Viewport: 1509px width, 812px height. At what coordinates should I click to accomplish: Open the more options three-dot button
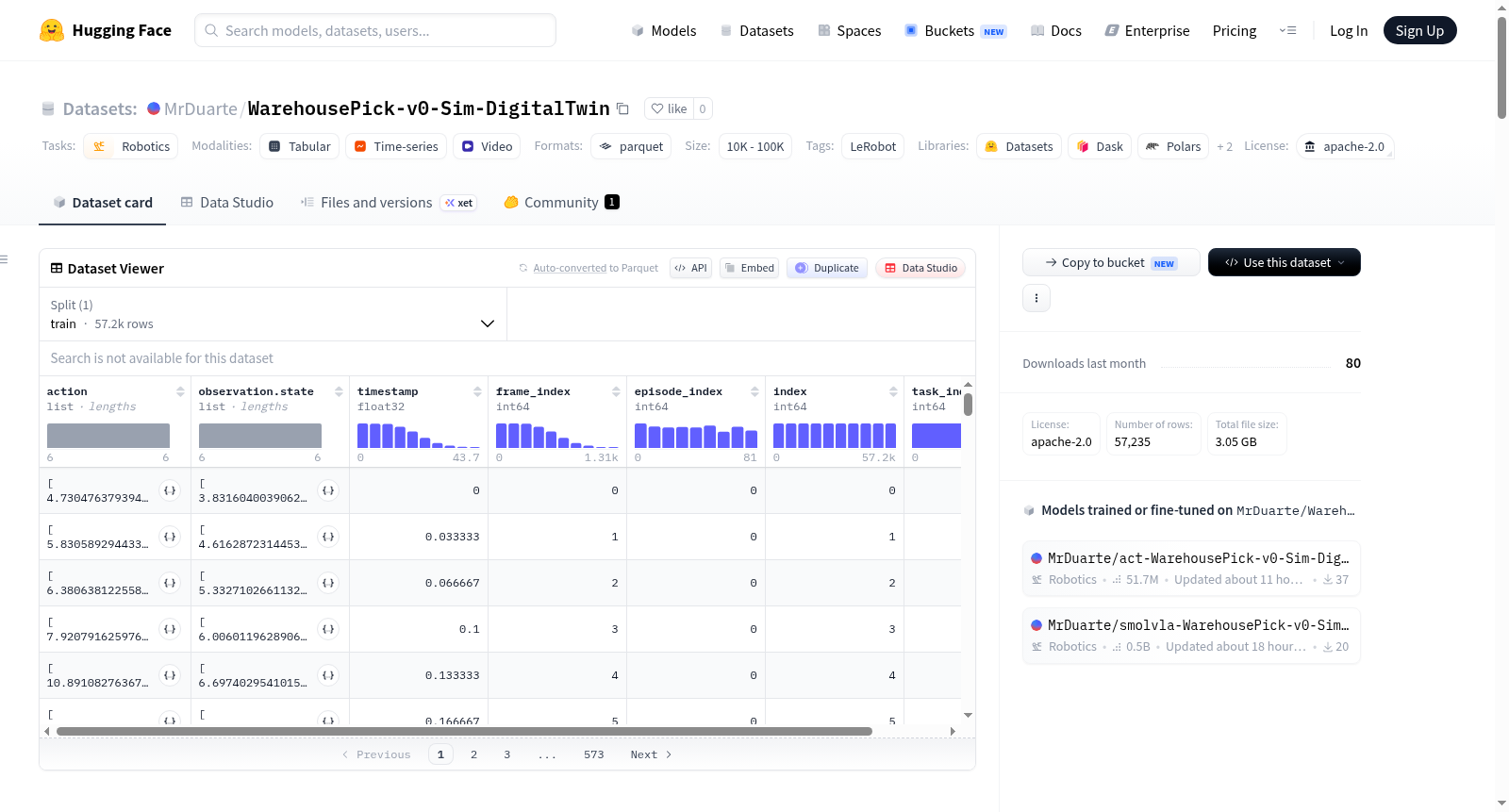(1036, 298)
